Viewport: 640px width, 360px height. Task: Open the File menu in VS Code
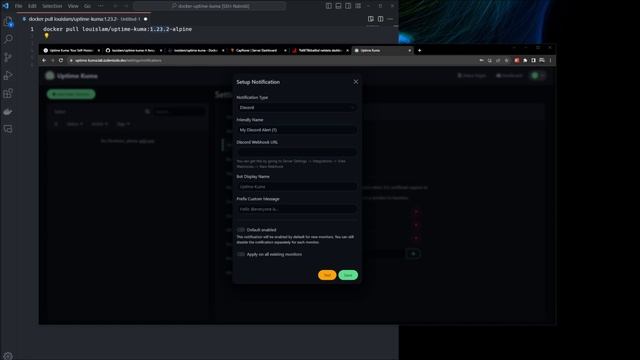[19, 6]
